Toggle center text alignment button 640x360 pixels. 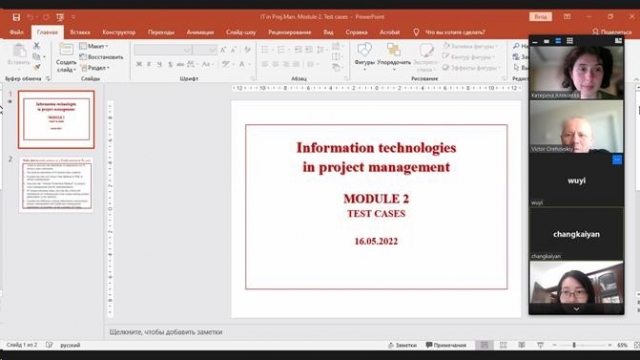click(x=276, y=64)
